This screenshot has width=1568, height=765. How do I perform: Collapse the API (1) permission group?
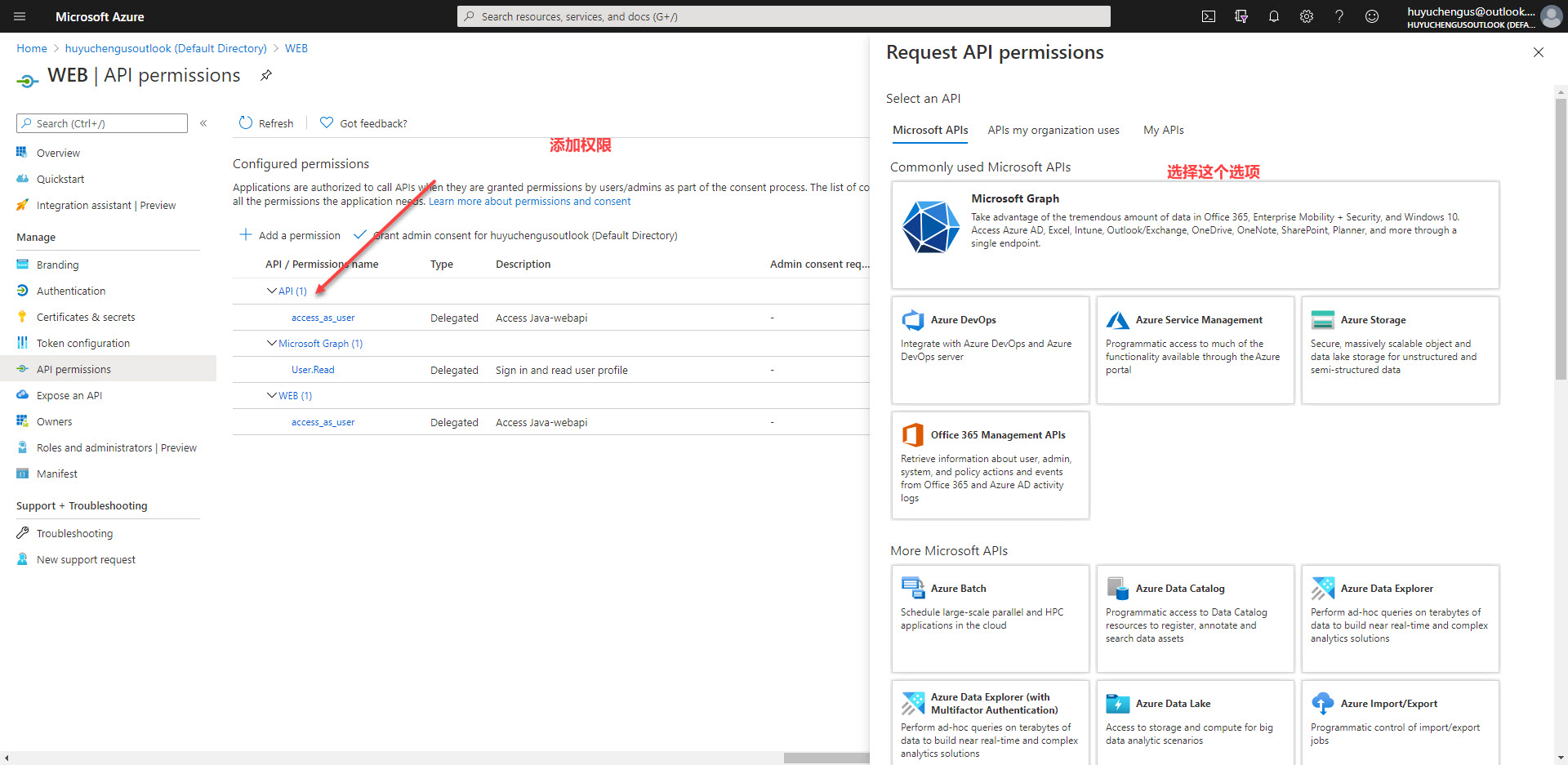tap(272, 291)
